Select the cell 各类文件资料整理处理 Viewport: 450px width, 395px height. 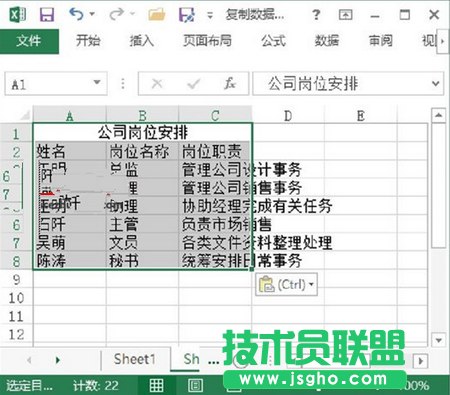pyautogui.click(x=215, y=242)
